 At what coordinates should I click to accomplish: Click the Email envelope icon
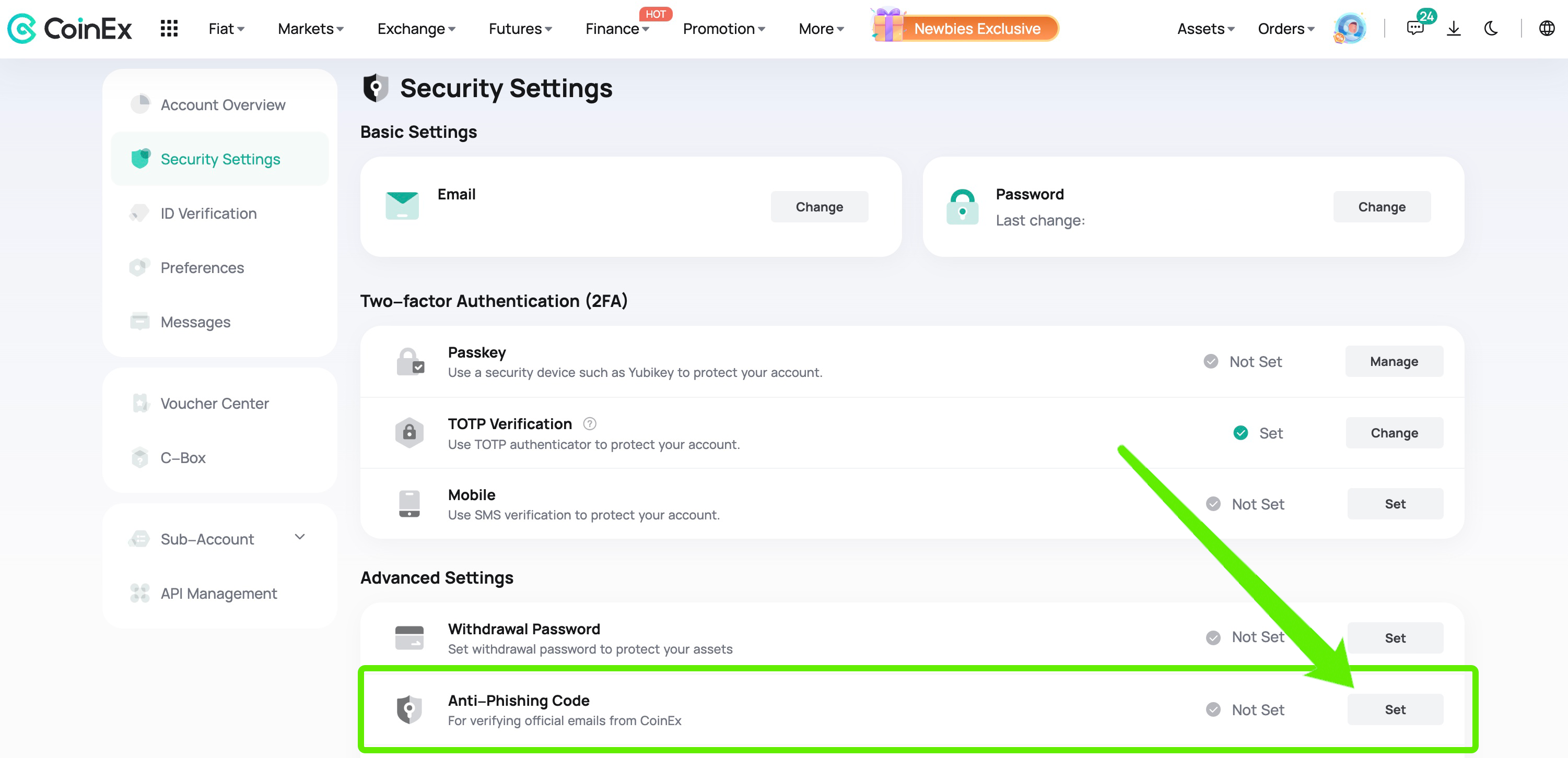402,205
